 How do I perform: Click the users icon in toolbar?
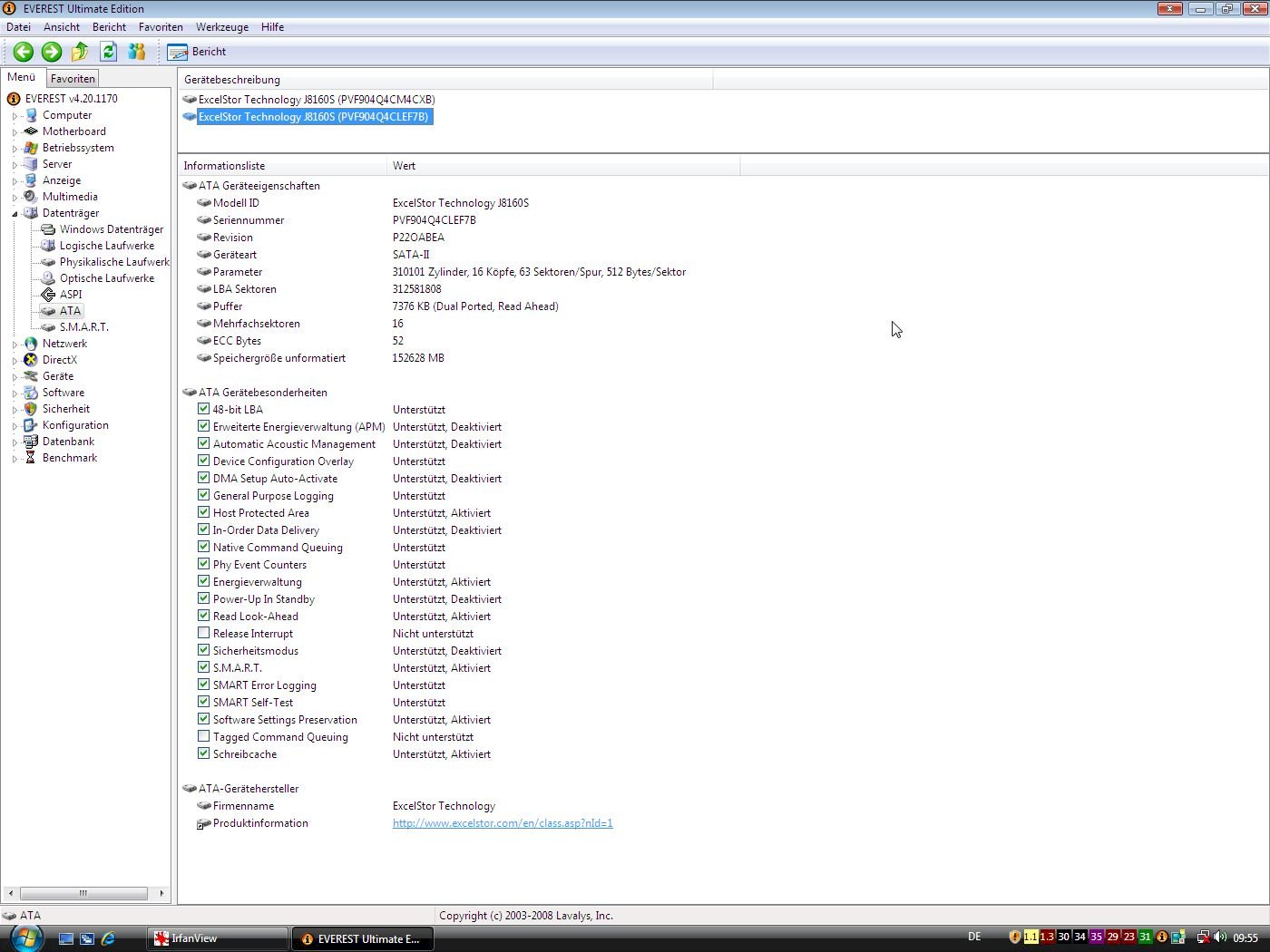(x=137, y=52)
